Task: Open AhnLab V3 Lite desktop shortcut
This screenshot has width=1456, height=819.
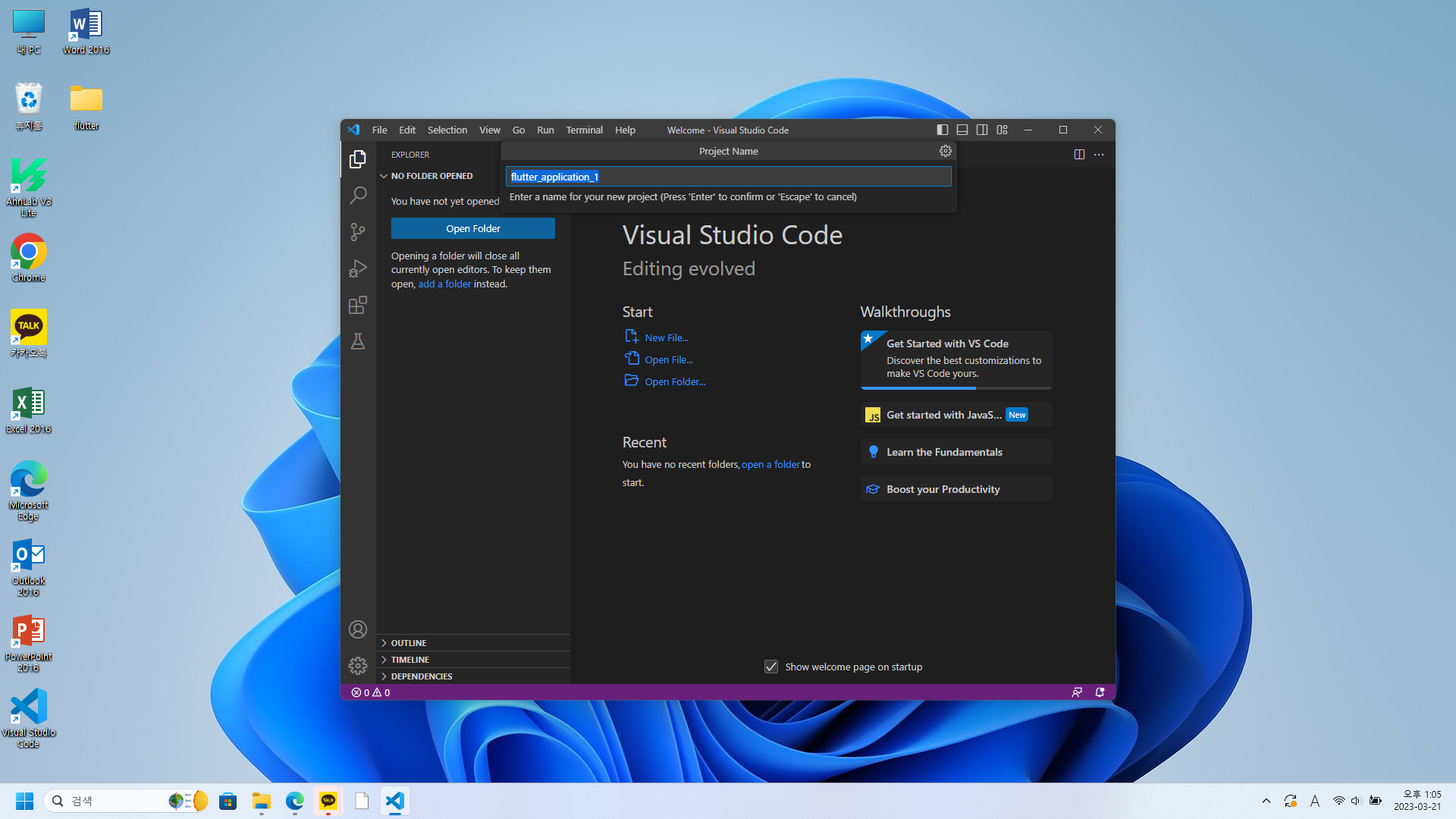Action: (29, 187)
